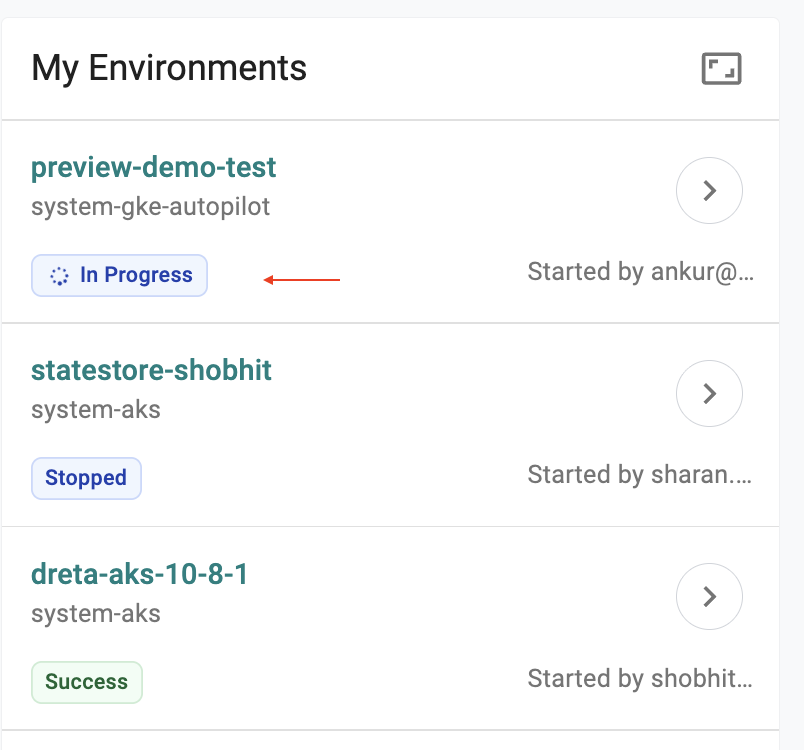The width and height of the screenshot is (804, 750).
Task: Click the green Success status badge
Action: 87,682
